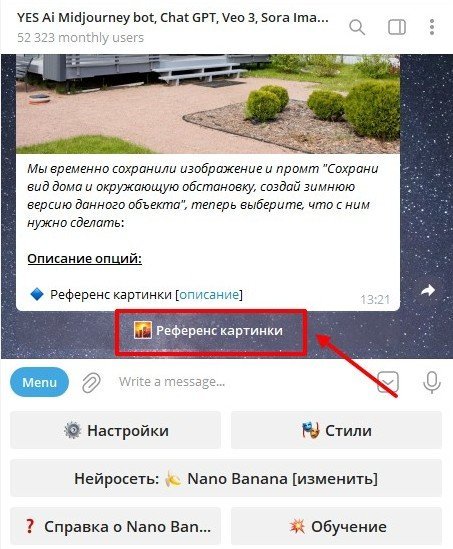Start voice message with microphone icon
Viewport: 453px width, 549px height.
pyautogui.click(x=432, y=382)
